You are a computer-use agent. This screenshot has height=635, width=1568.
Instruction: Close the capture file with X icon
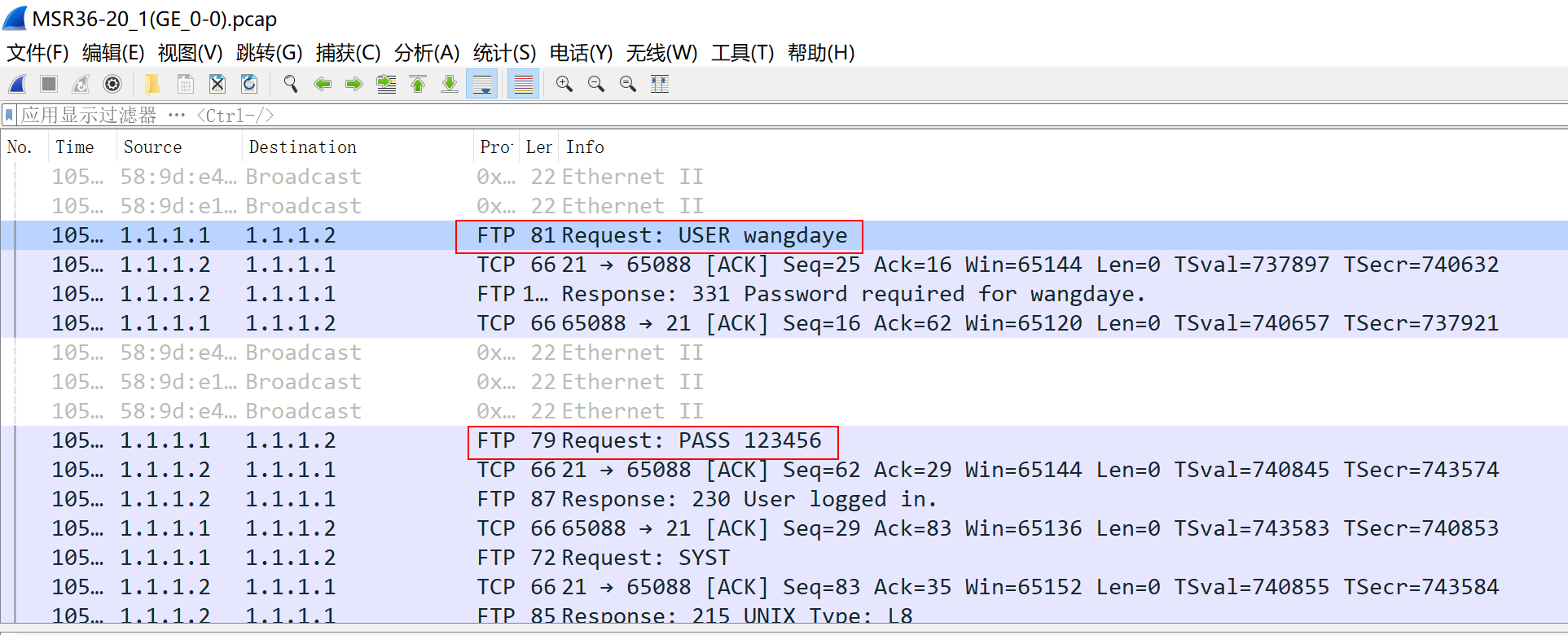pos(217,84)
